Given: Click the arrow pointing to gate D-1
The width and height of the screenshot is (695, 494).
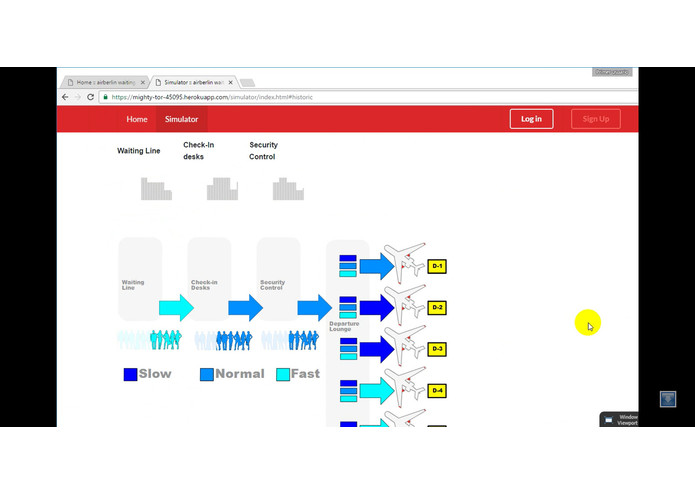Looking at the screenshot, I should pyautogui.click(x=377, y=266).
